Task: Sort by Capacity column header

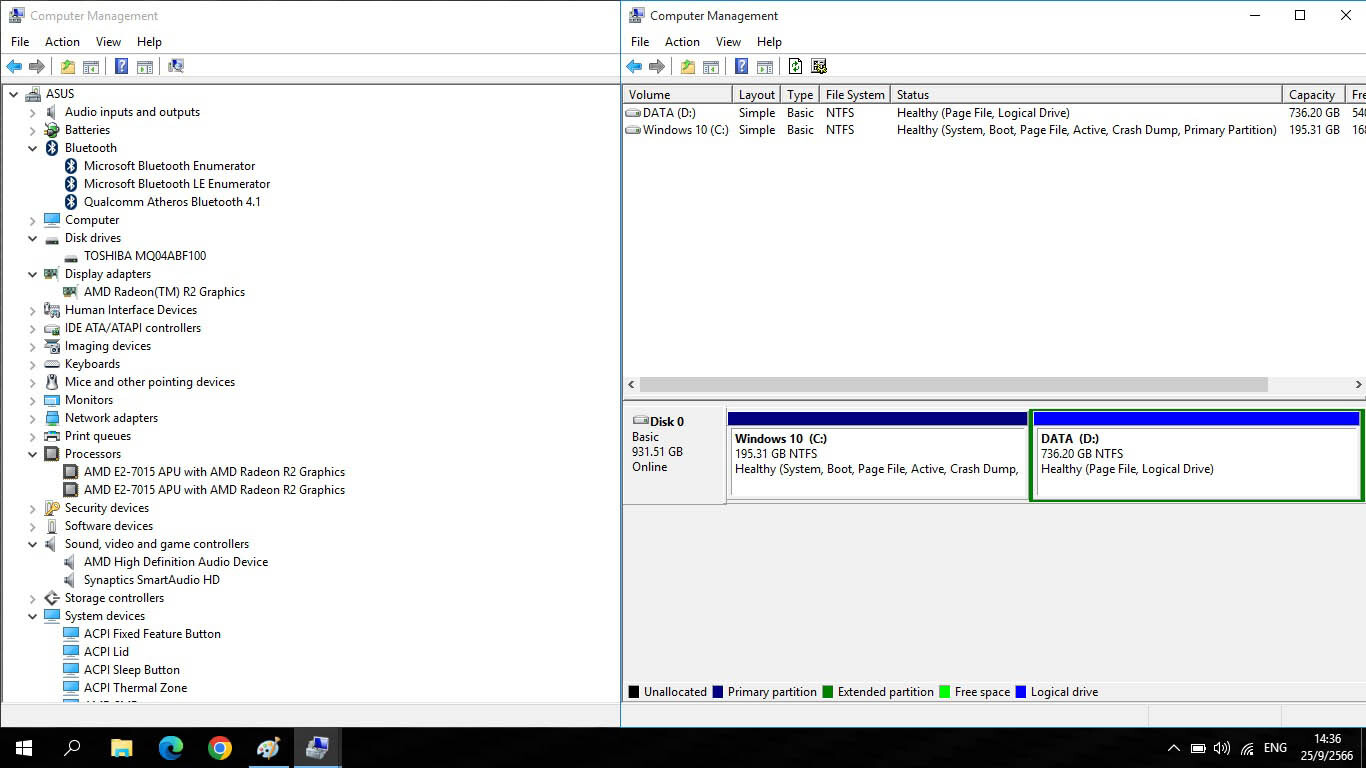Action: point(1314,95)
